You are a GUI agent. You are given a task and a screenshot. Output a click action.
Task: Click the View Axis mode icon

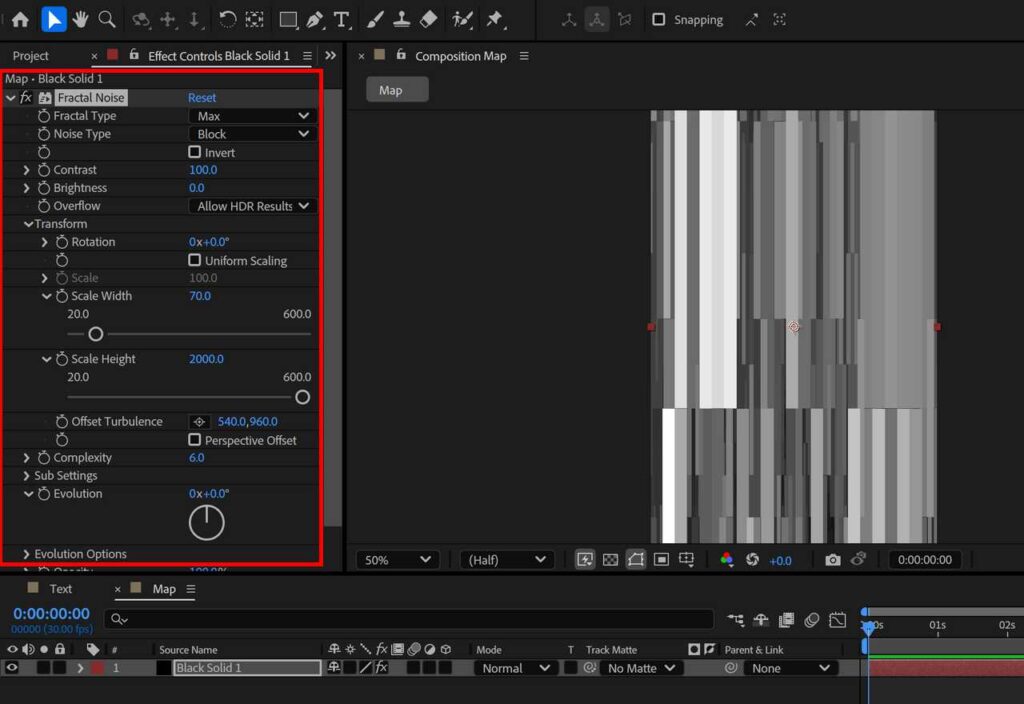pos(624,20)
